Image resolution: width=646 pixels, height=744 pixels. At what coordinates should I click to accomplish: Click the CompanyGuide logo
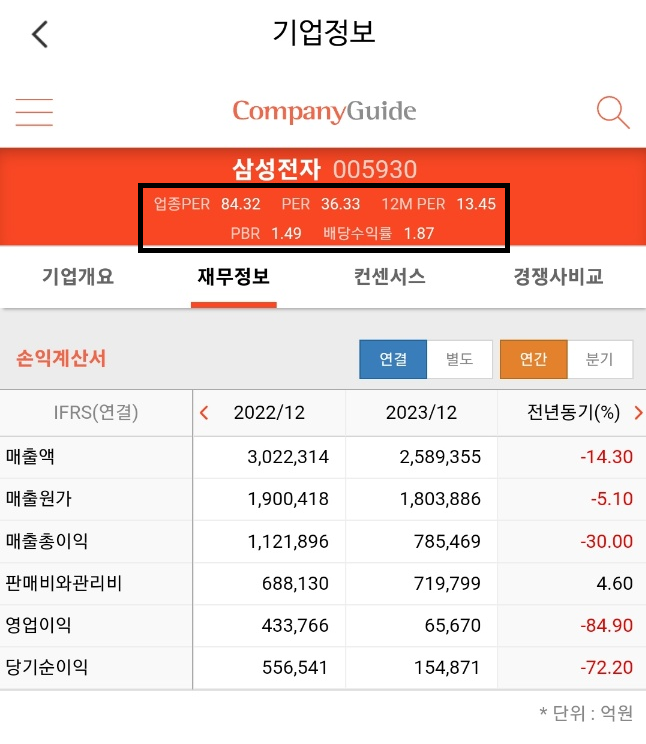pos(324,112)
